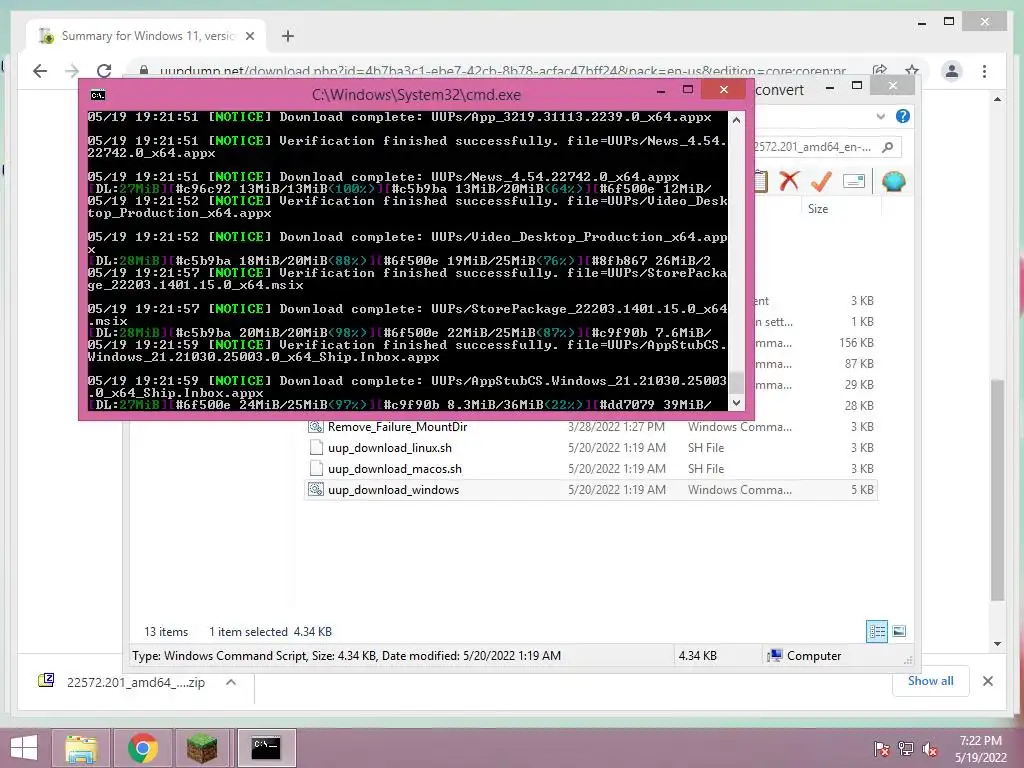The image size is (1024, 768).
Task: Click the muted volume tray icon
Action: [x=930, y=749]
